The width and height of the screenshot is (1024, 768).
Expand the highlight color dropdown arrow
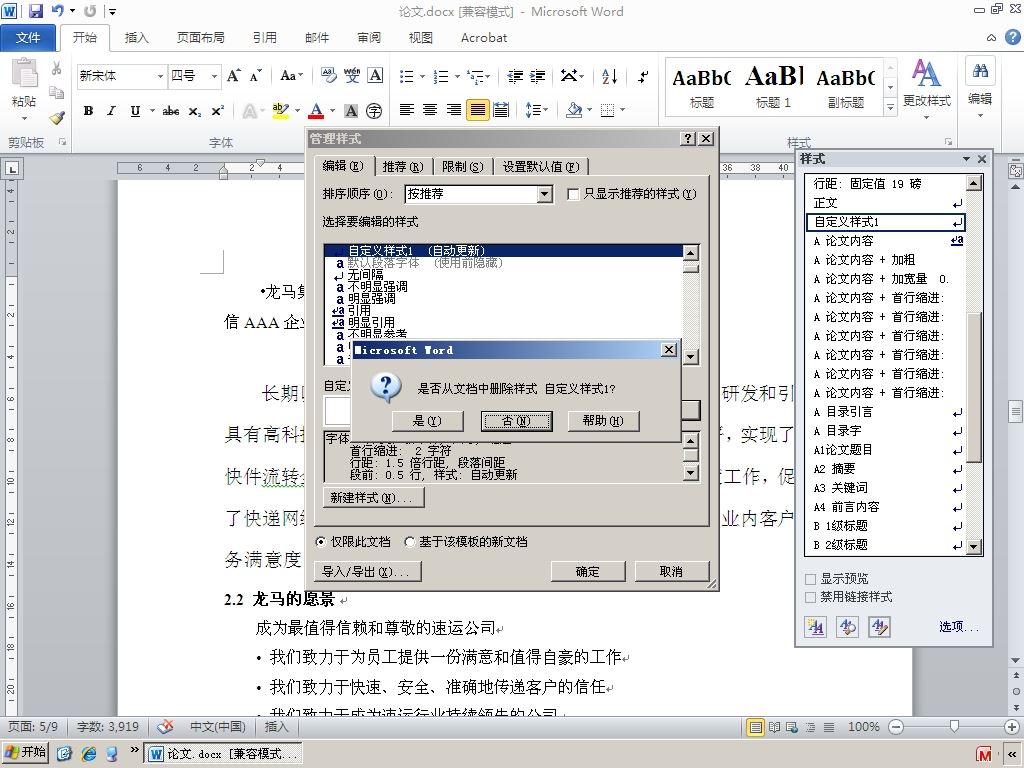[297, 110]
